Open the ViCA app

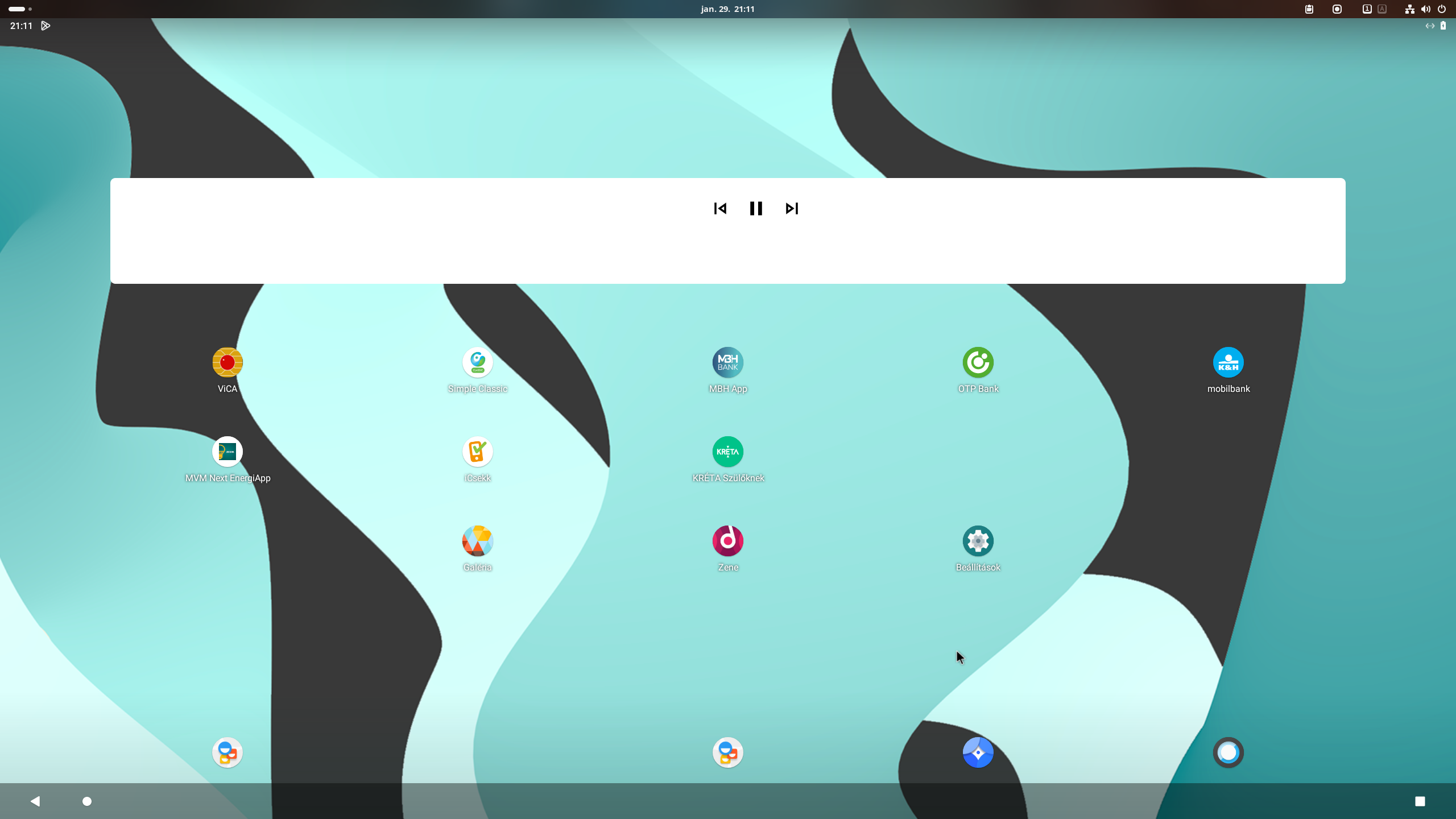[x=227, y=362]
